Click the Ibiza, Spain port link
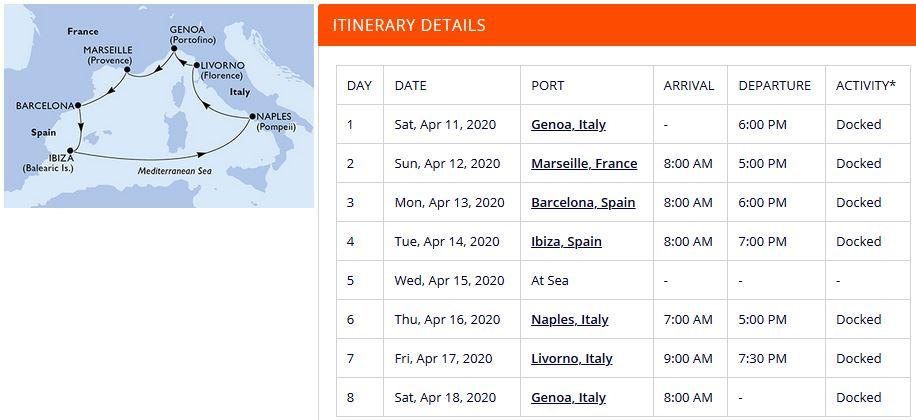The image size is (916, 420). (566, 242)
